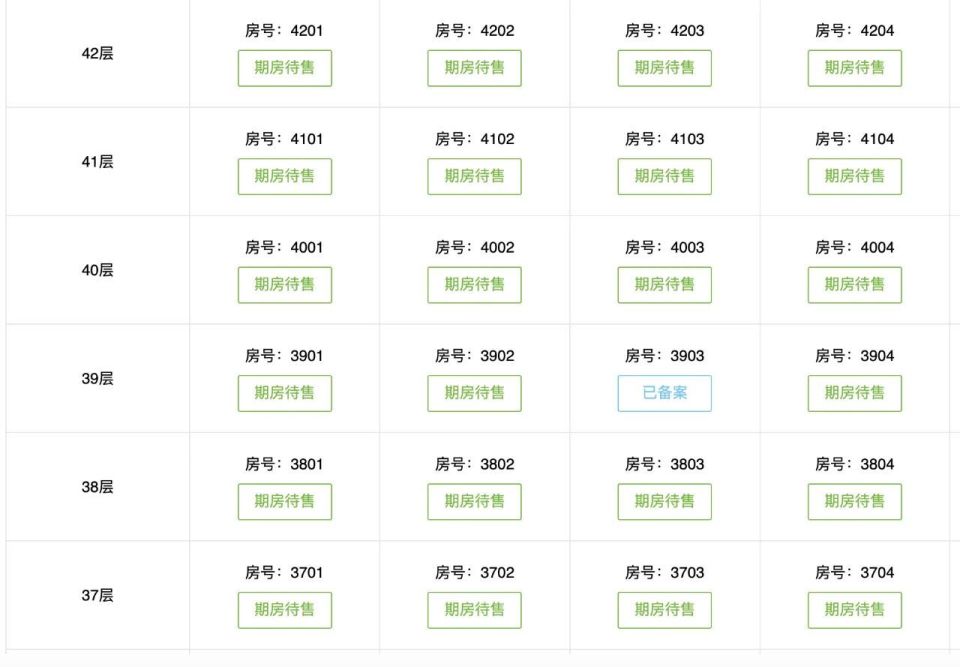Click the 期房待售 button under room 4103

click(x=664, y=176)
